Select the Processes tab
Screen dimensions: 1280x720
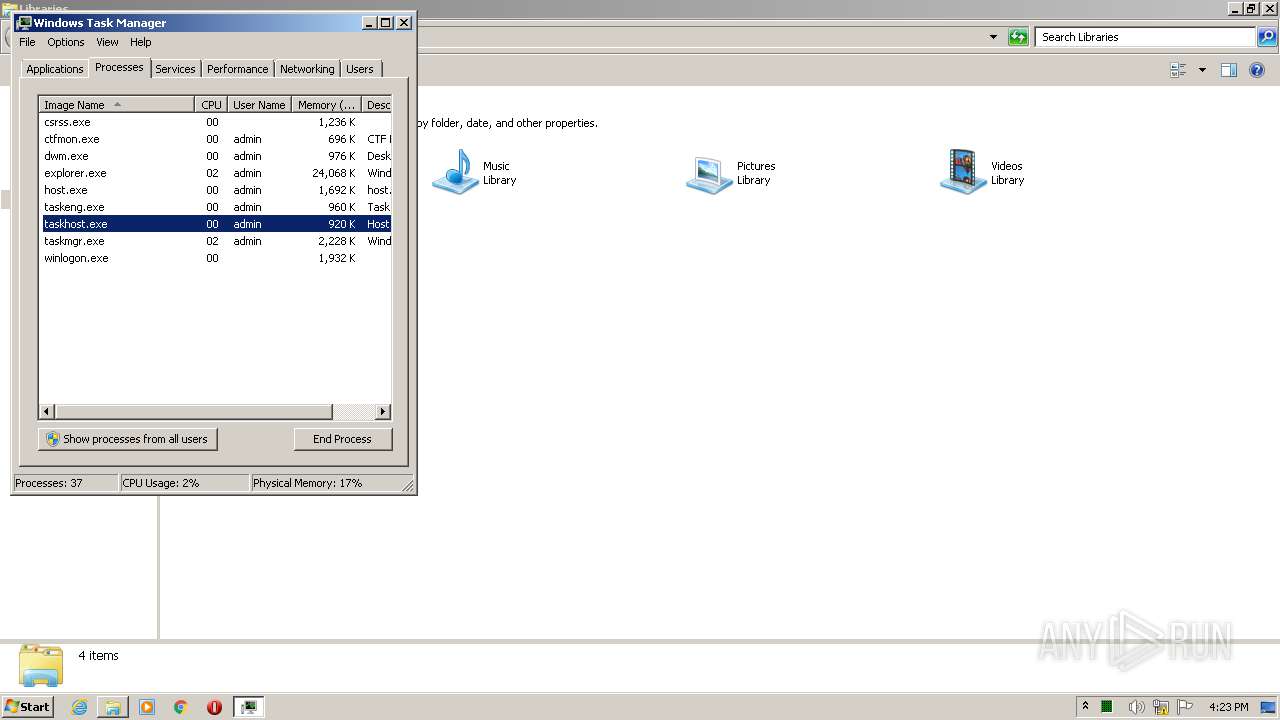119,67
